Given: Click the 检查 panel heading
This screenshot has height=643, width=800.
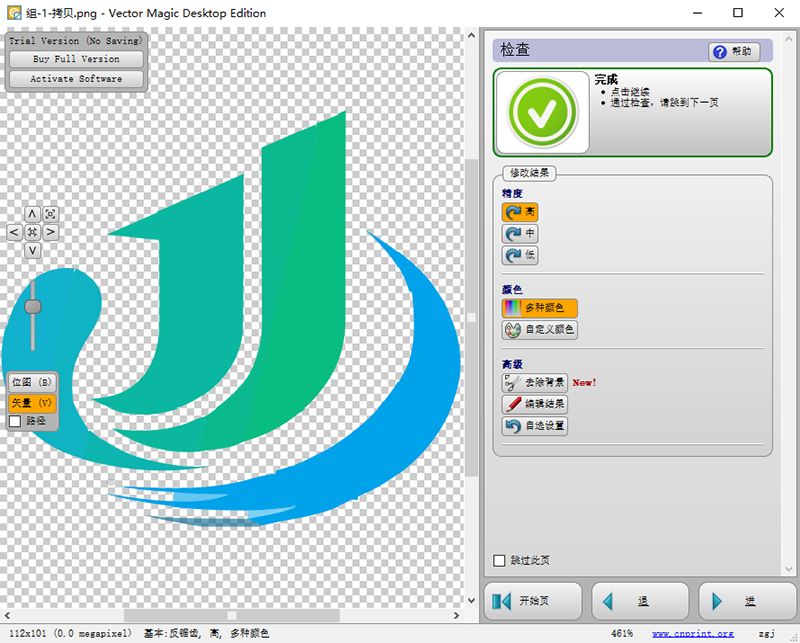Looking at the screenshot, I should pos(515,50).
